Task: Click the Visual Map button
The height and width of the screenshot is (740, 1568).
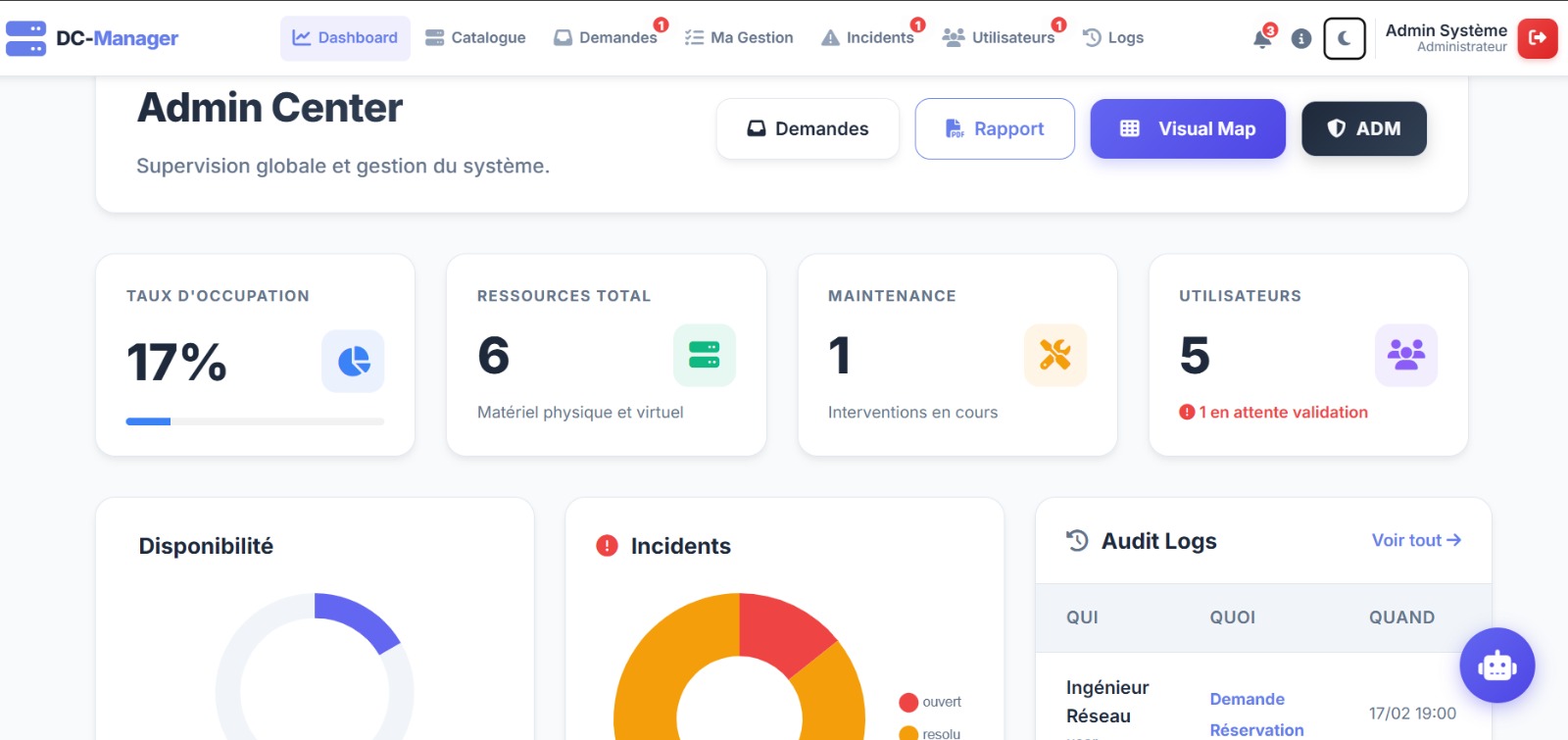Action: point(1187,128)
